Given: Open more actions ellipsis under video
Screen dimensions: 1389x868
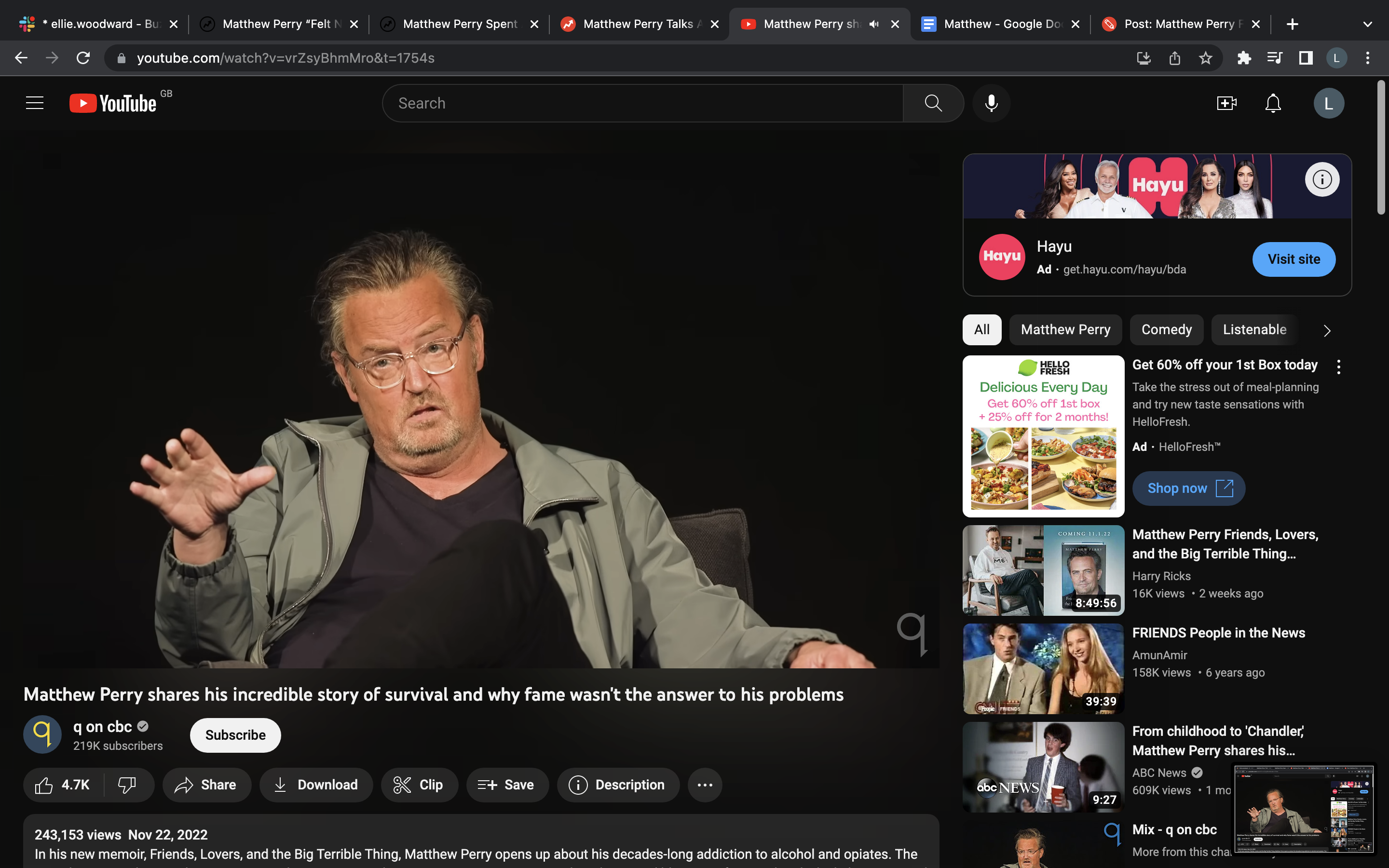Looking at the screenshot, I should point(704,785).
